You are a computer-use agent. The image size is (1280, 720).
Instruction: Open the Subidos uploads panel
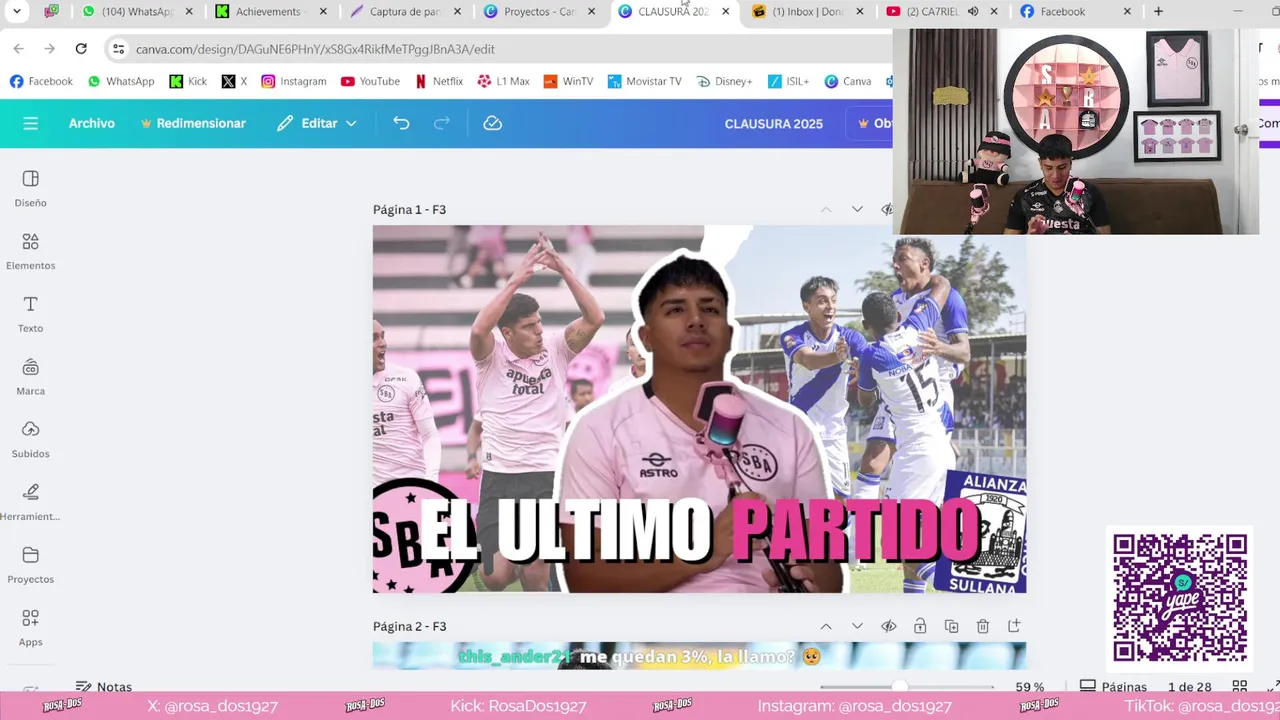click(30, 439)
